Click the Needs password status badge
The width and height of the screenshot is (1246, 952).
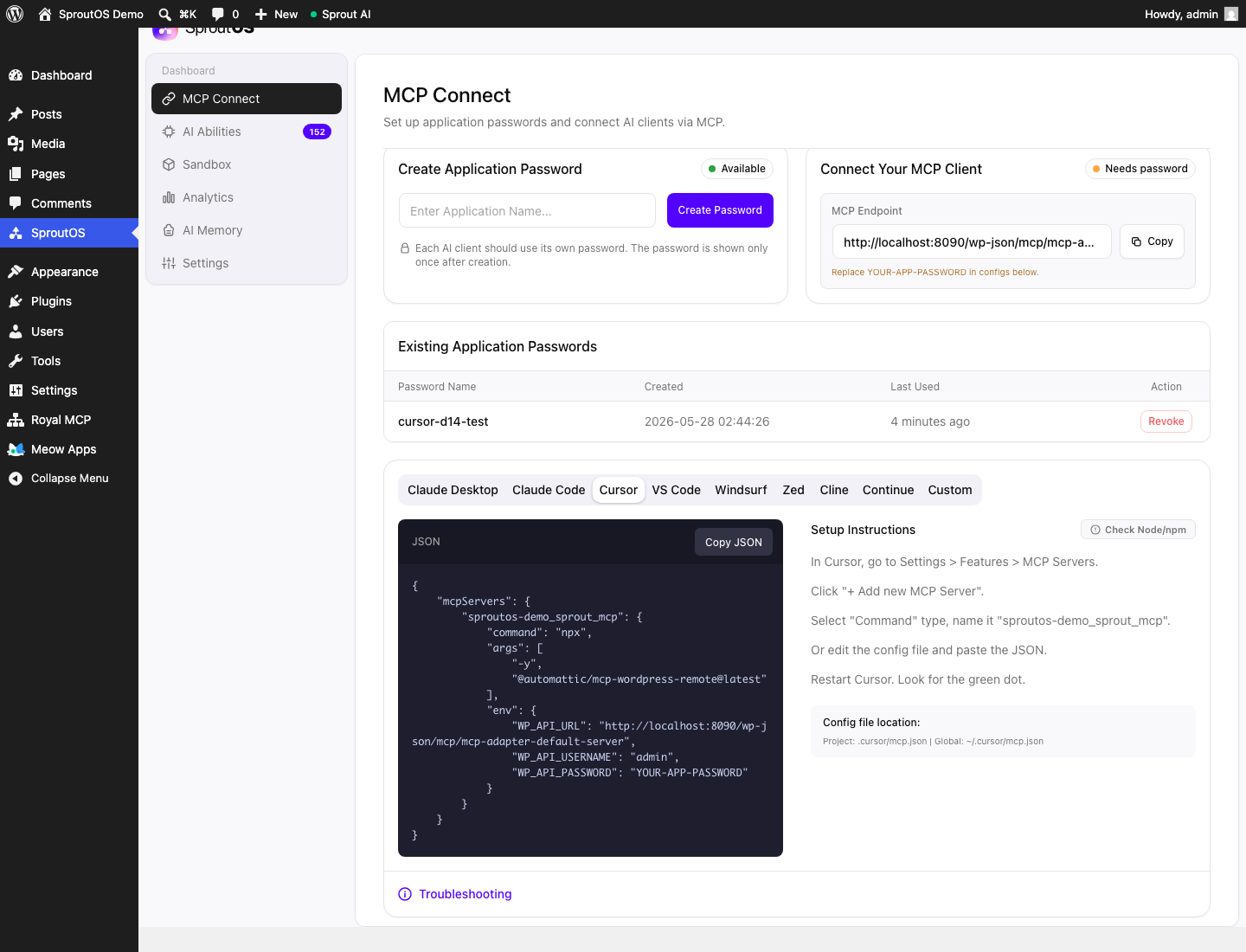[1140, 169]
